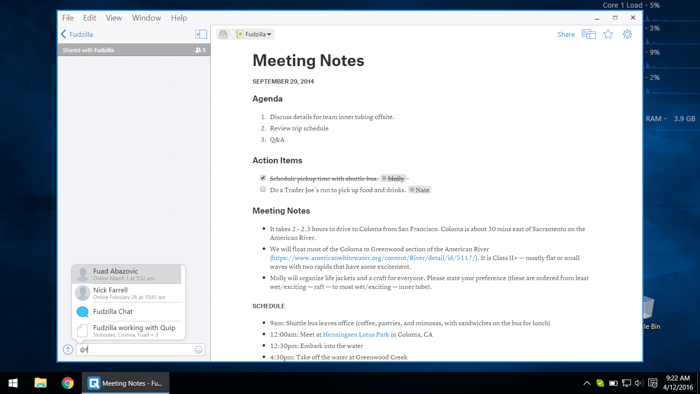Click the date September 29, 2014
The width and height of the screenshot is (700, 394).
click(283, 81)
